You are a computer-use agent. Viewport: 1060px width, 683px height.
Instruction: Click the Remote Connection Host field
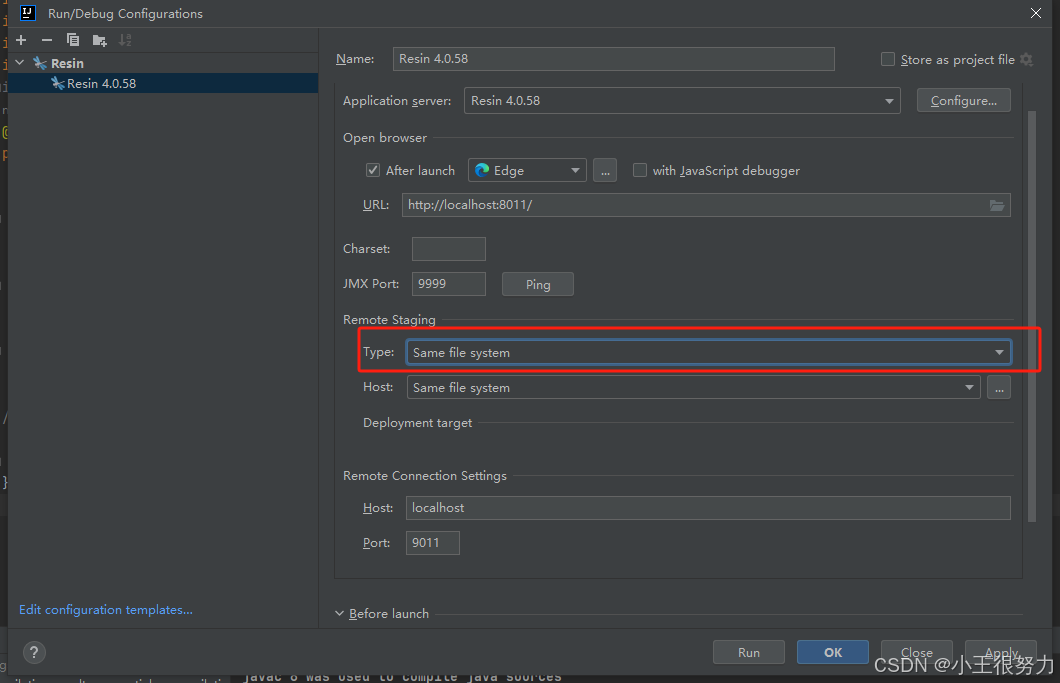pos(708,508)
